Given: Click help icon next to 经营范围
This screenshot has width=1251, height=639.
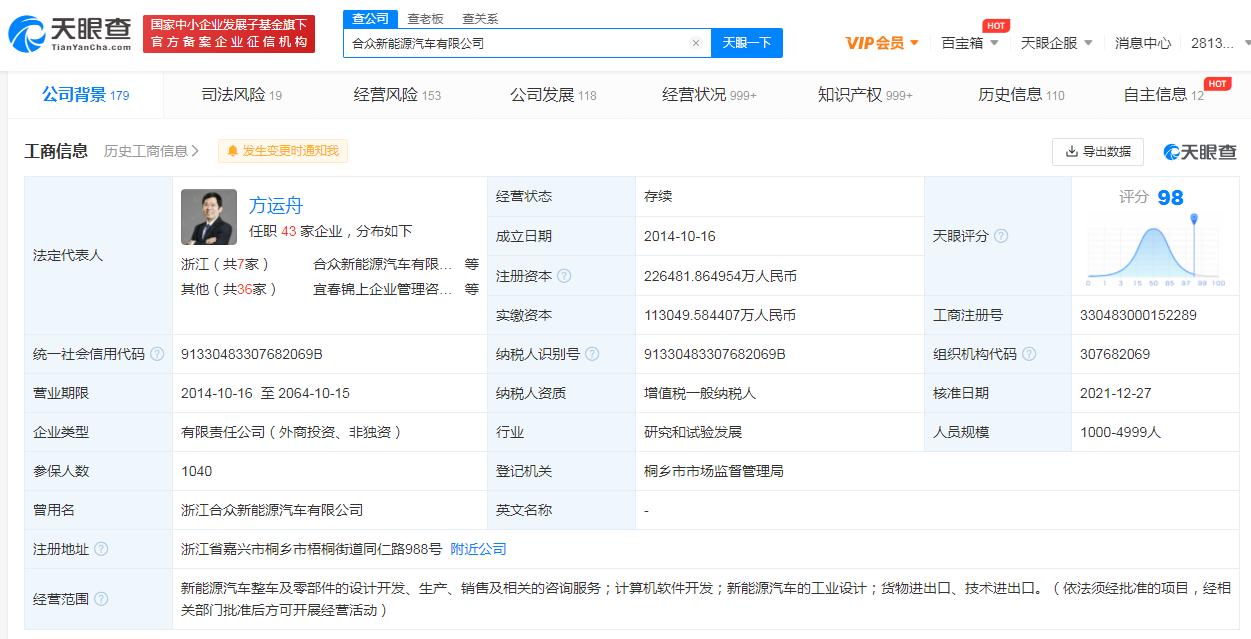Looking at the screenshot, I should [x=101, y=599].
